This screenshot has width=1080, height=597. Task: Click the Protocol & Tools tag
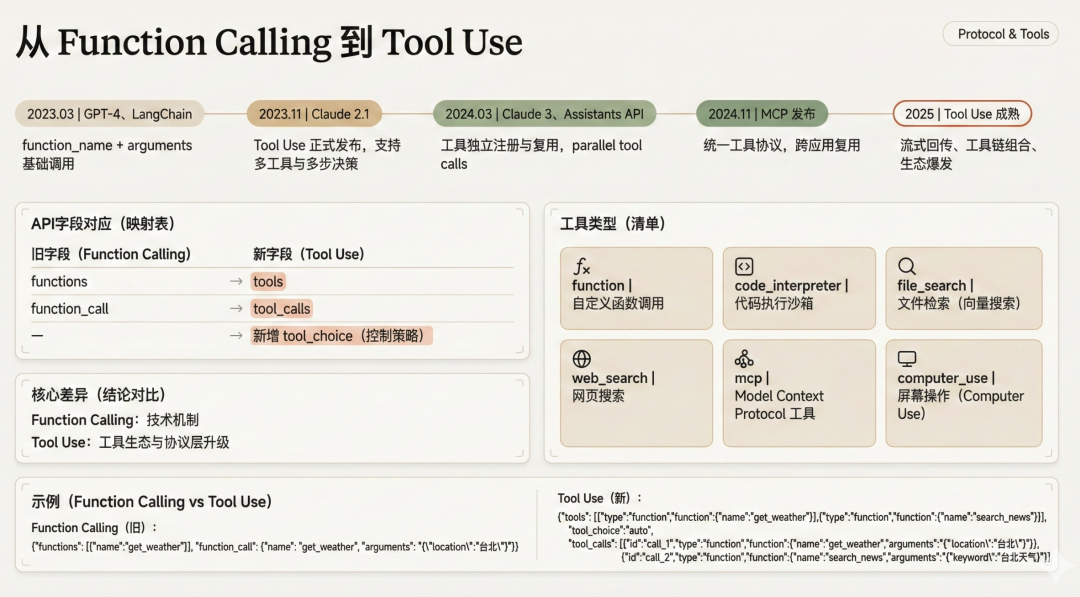tap(1003, 34)
